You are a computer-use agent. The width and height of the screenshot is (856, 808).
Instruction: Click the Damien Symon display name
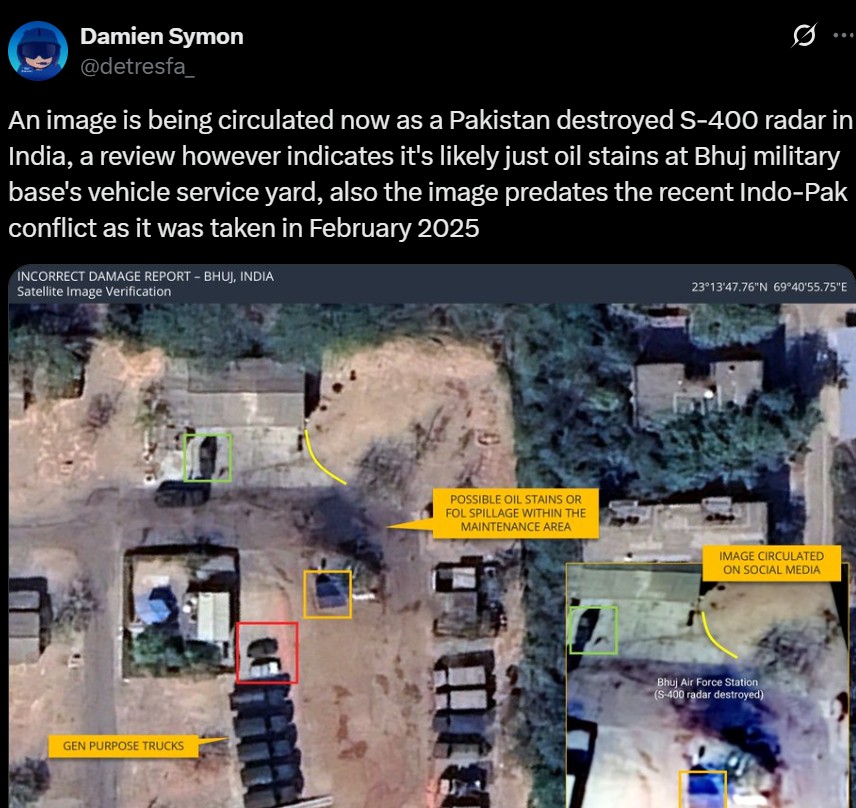[x=161, y=37]
